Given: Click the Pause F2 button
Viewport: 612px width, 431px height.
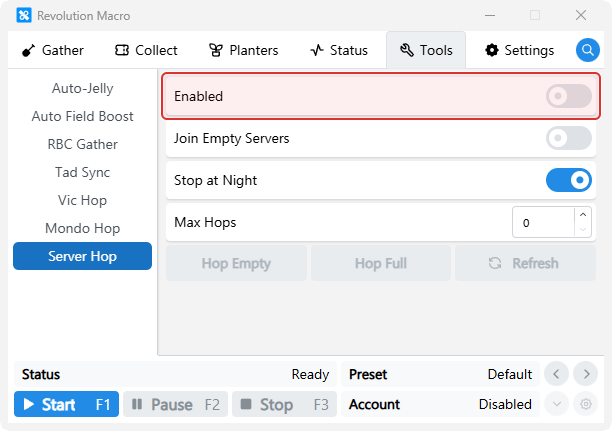Looking at the screenshot, I should tap(176, 404).
